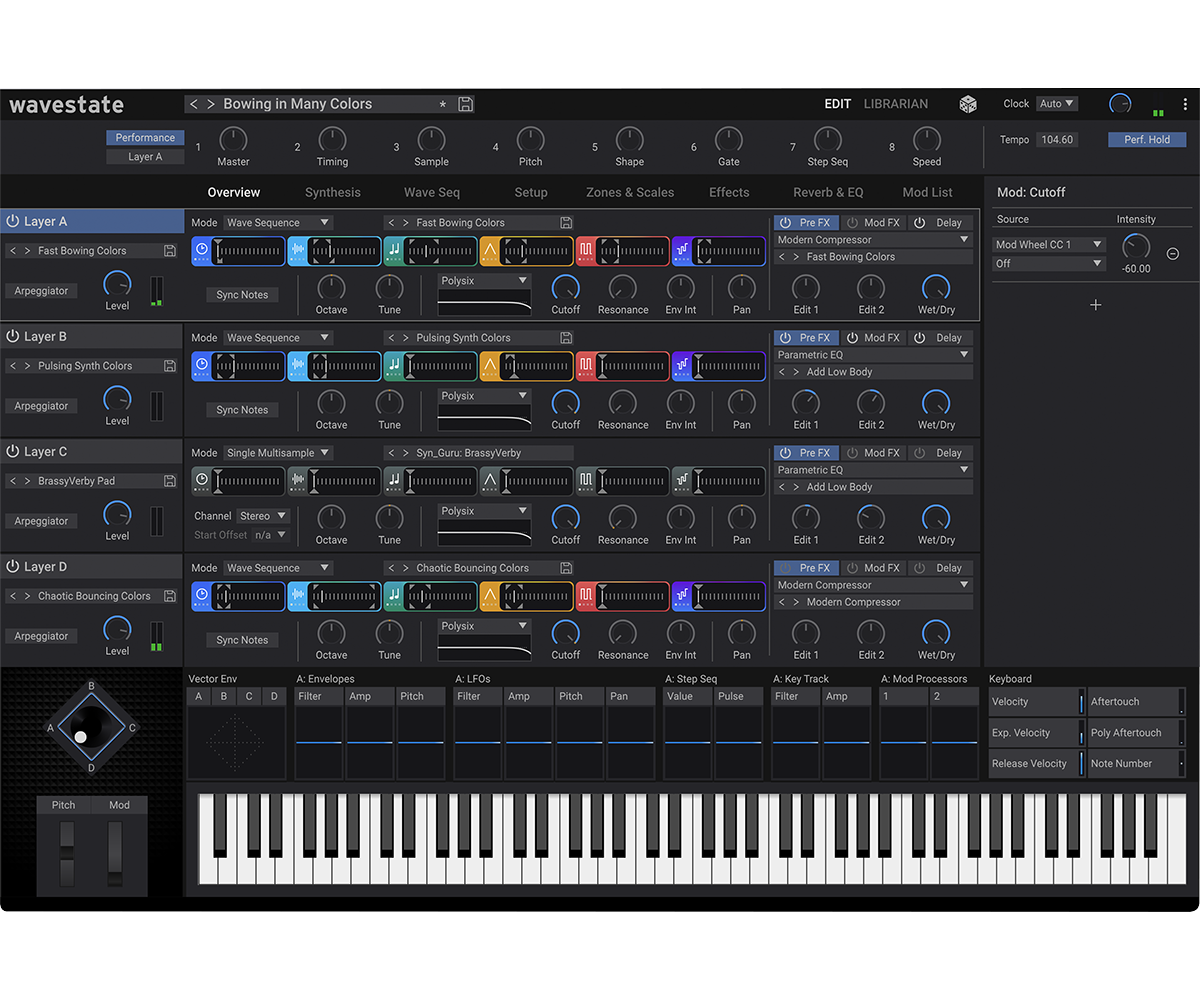This screenshot has height=1000, width=1200.
Task: Toggle Layer A Delay power
Action: point(919,223)
